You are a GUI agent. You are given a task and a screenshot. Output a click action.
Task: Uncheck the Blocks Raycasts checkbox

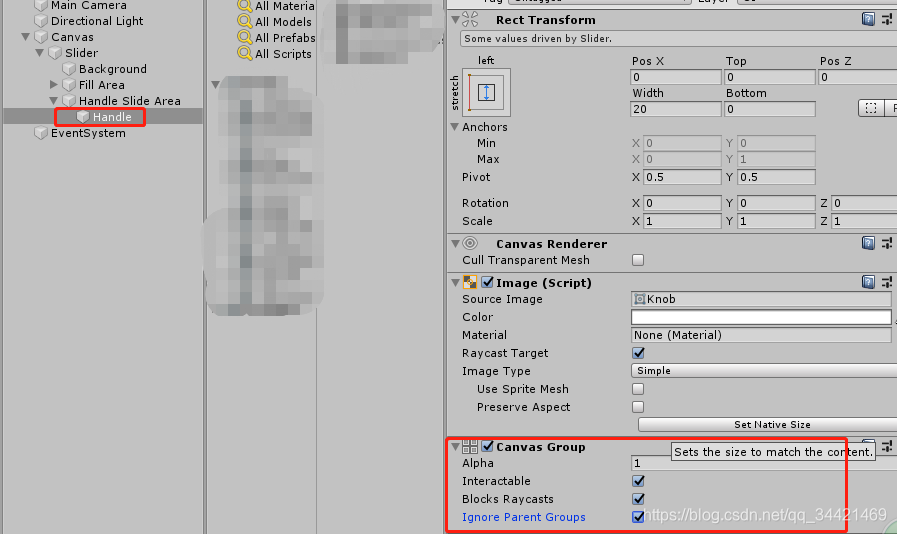638,499
